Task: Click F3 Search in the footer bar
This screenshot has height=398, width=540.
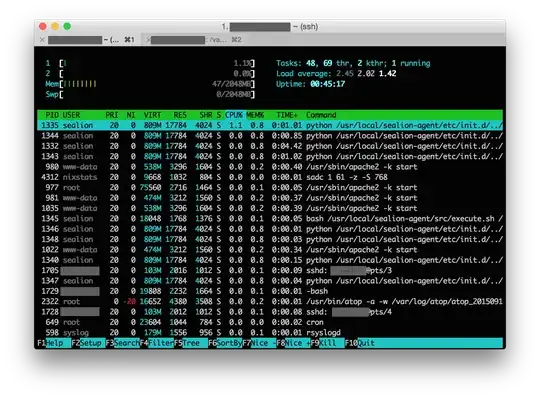Action: [x=123, y=343]
